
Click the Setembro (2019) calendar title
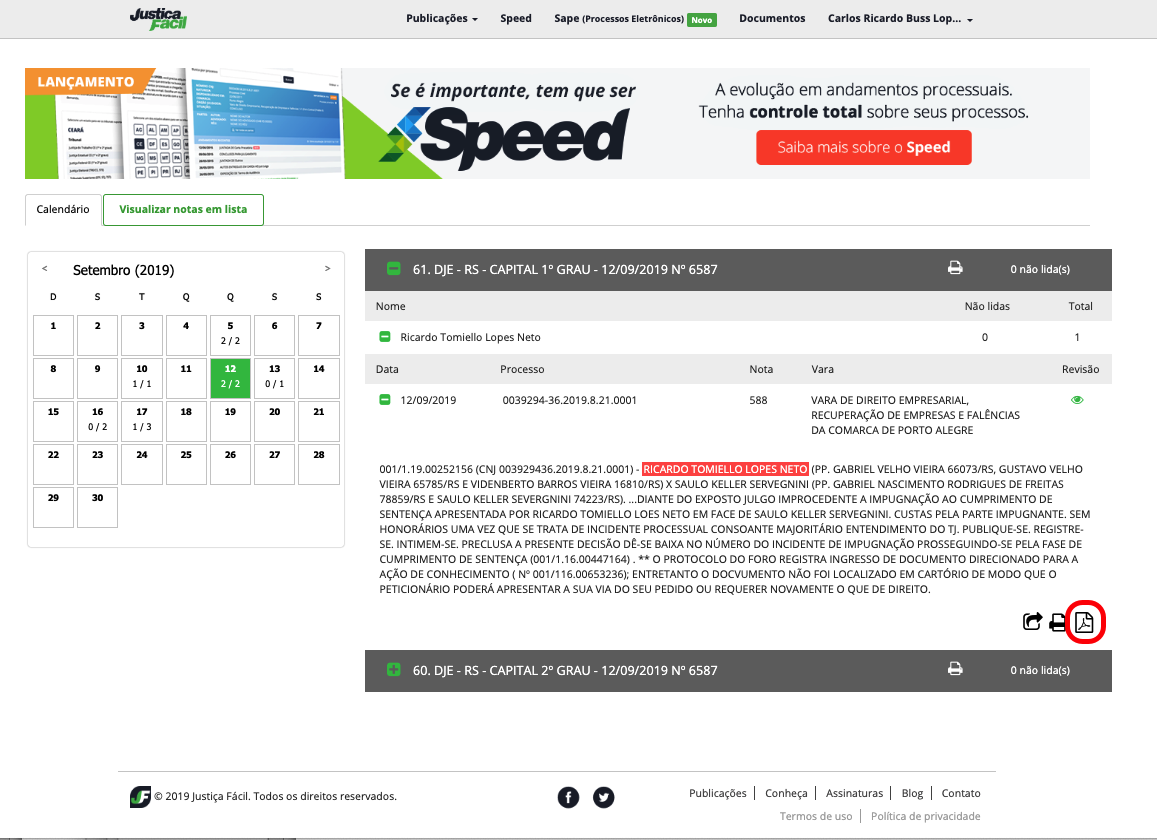click(123, 270)
